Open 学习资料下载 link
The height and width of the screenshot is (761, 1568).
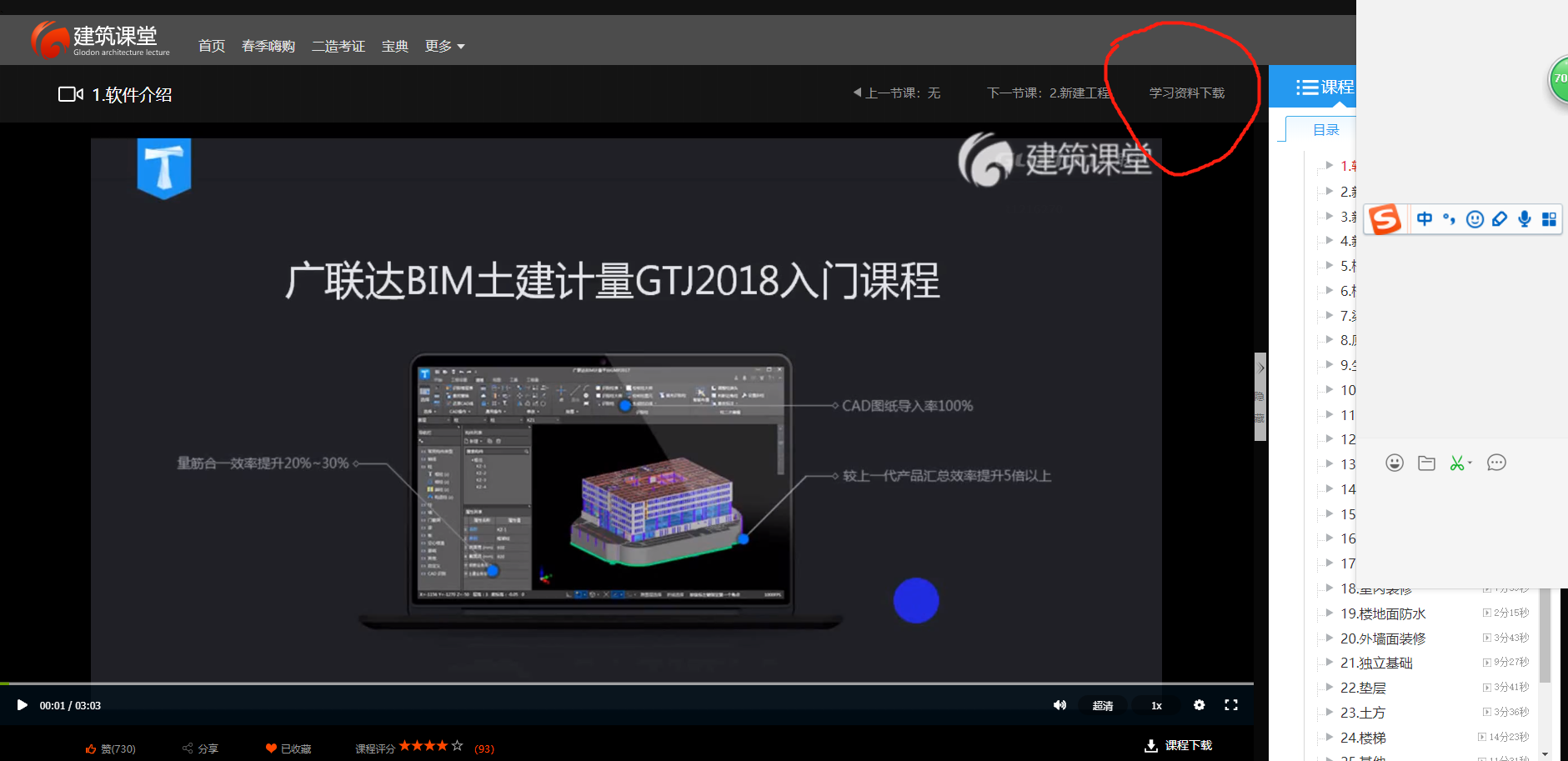tap(1187, 93)
